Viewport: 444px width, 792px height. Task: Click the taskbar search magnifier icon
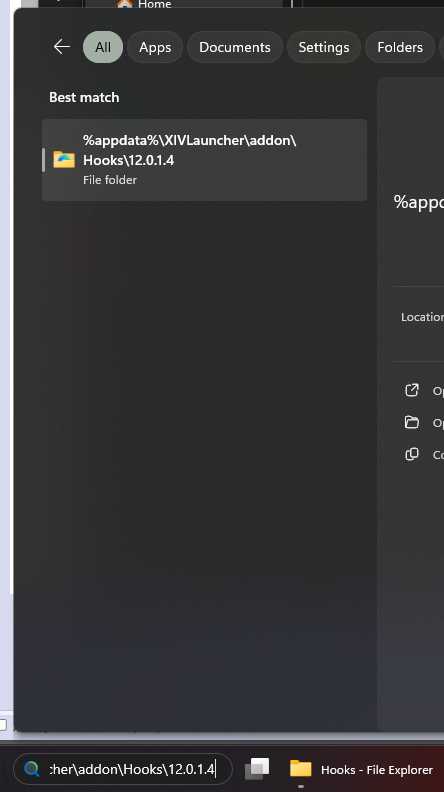pos(32,769)
